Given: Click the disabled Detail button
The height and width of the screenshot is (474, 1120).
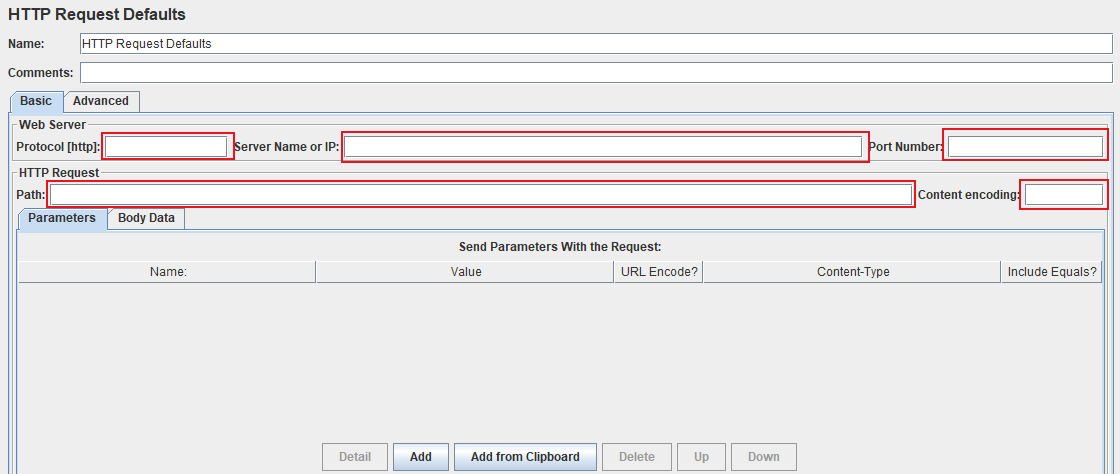Looking at the screenshot, I should (355, 457).
